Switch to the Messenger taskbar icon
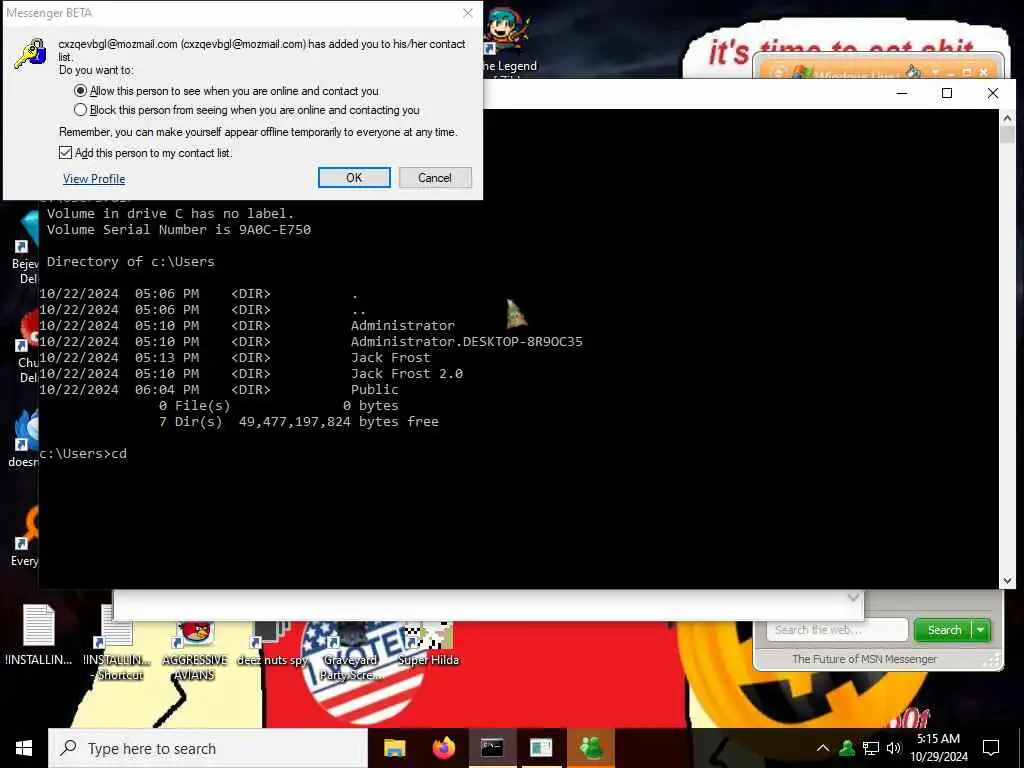The image size is (1024, 768). (x=590, y=748)
